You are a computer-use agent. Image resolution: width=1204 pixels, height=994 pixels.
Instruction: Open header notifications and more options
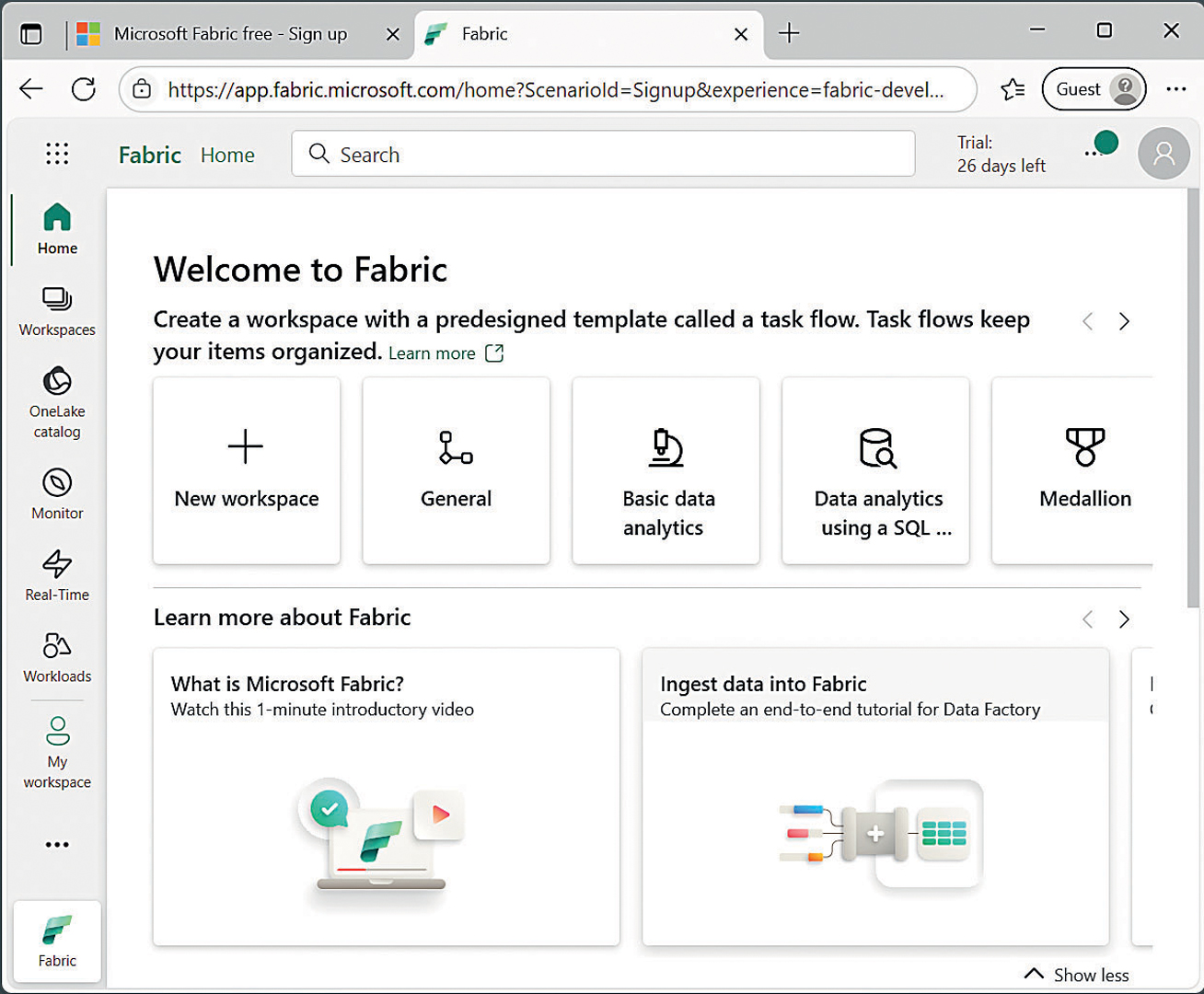[x=1100, y=147]
